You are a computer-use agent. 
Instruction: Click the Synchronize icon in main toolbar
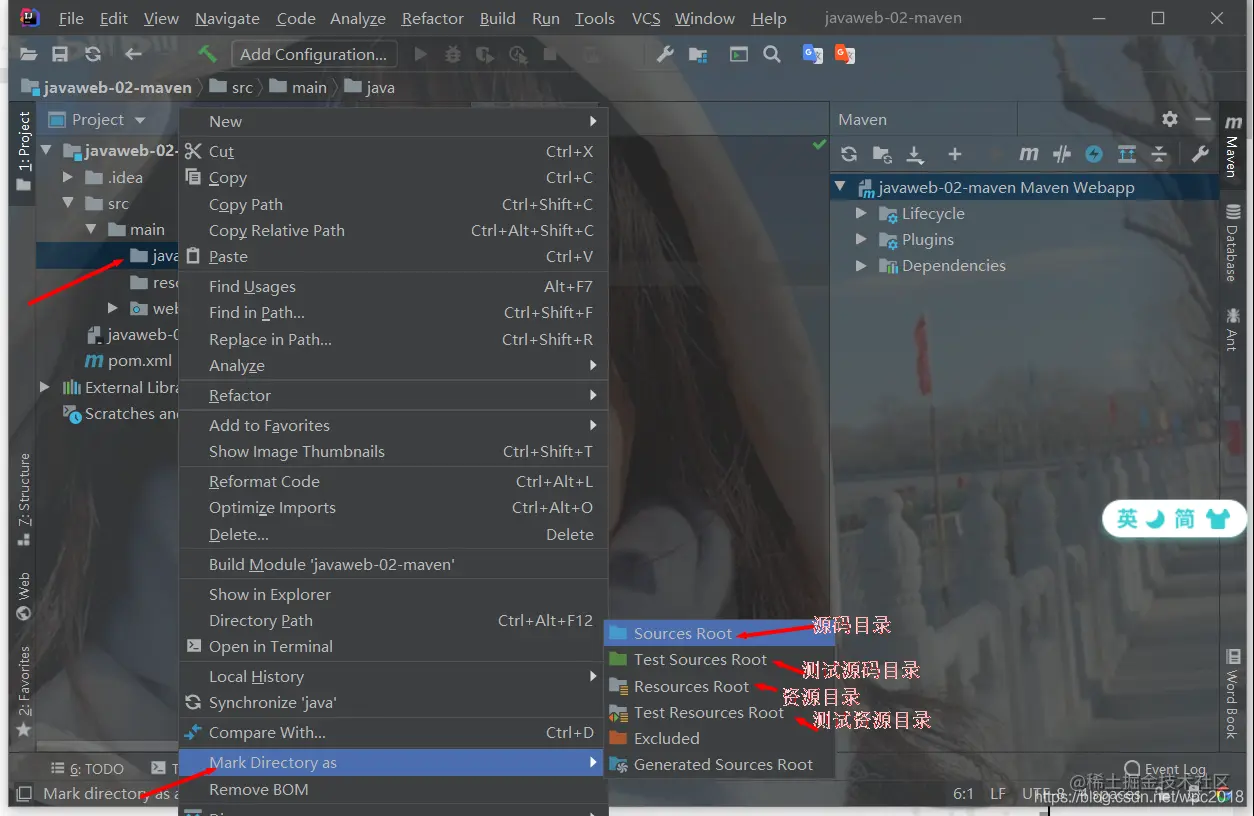click(x=93, y=55)
